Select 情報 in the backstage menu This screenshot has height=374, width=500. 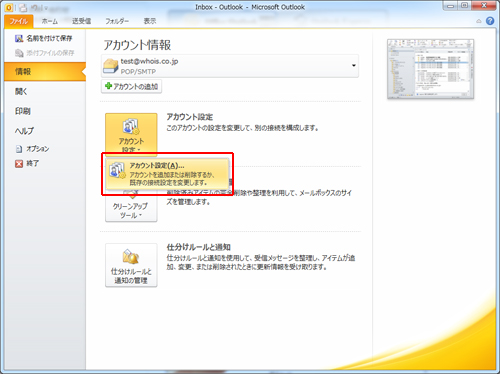[x=45, y=71]
